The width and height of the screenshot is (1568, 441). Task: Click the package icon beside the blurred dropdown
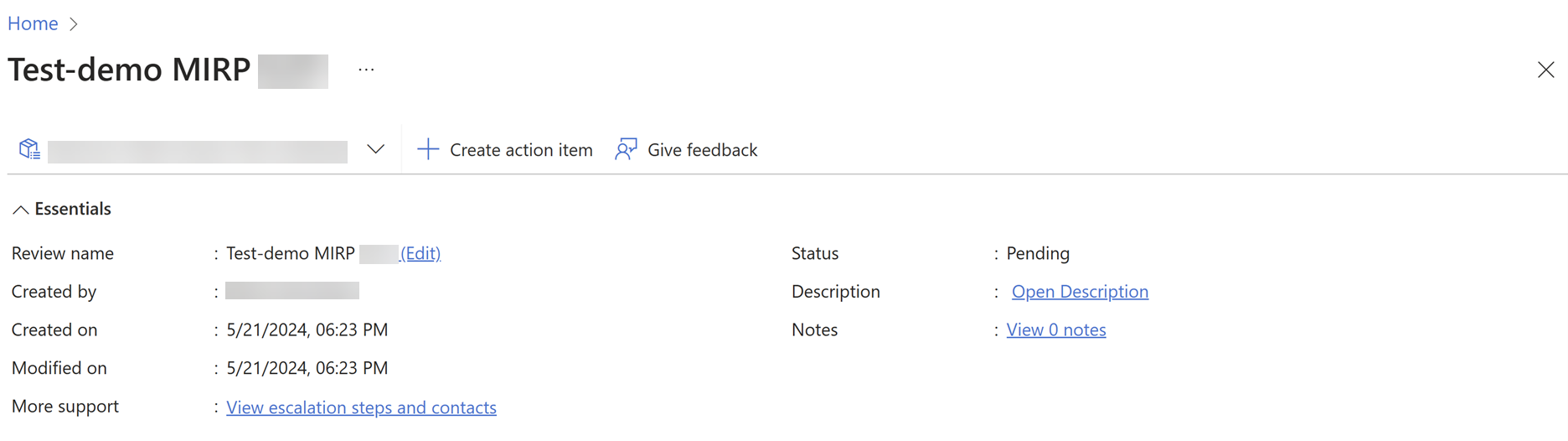(x=29, y=149)
